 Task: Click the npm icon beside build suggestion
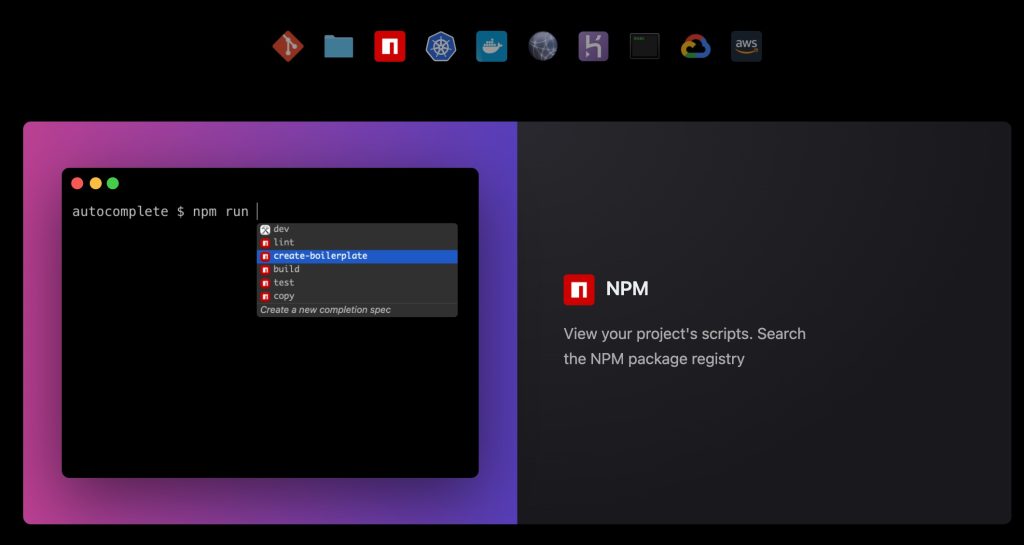(265, 270)
